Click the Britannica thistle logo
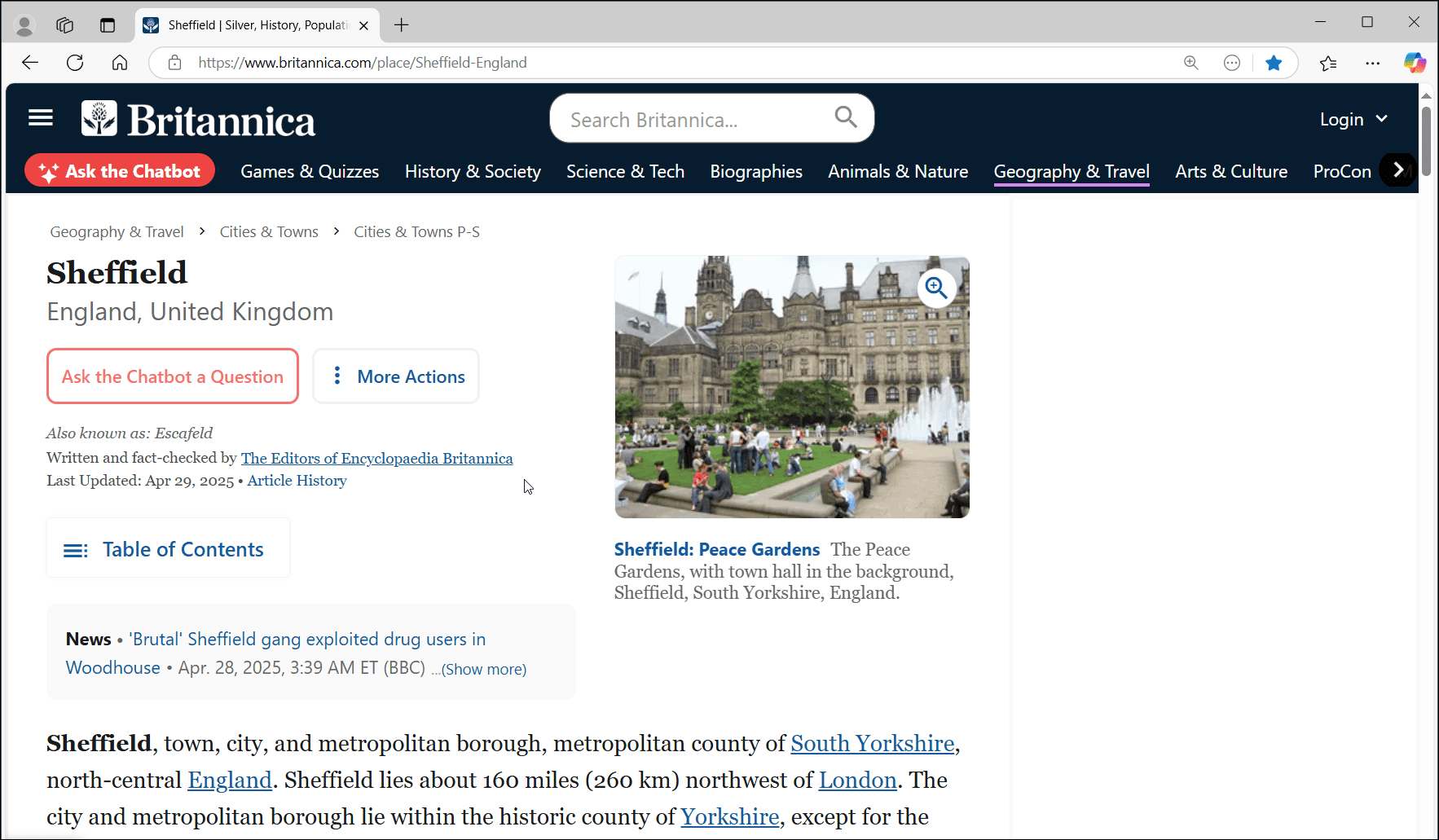 tap(101, 117)
